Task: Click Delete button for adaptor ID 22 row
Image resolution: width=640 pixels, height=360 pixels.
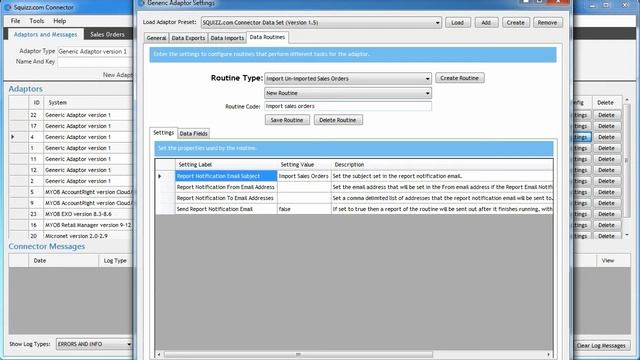Action: [606, 115]
